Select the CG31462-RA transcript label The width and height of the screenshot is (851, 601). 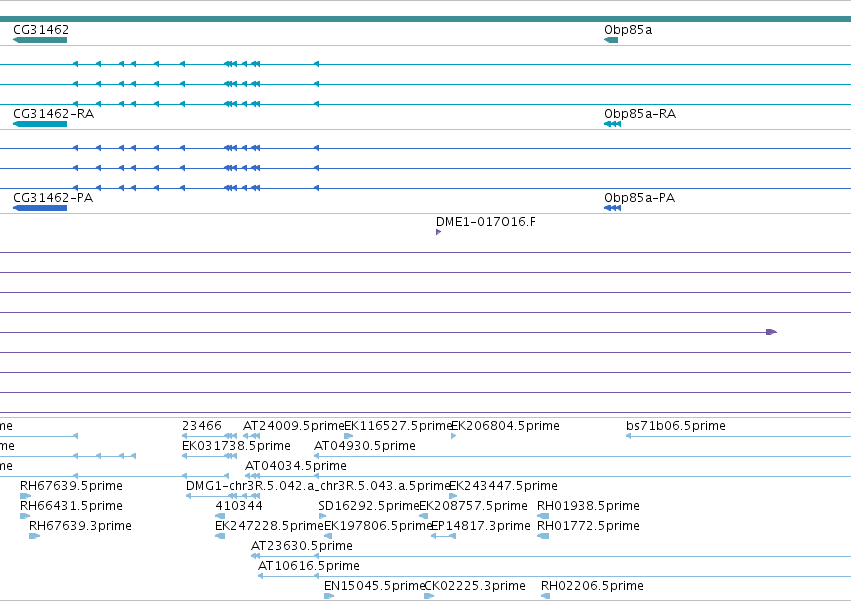54,113
